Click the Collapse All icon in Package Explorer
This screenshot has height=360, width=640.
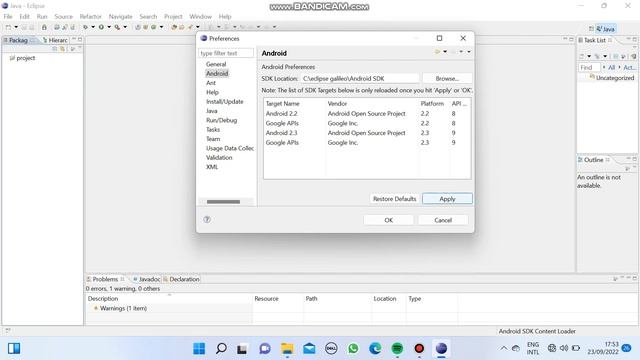pos(55,49)
